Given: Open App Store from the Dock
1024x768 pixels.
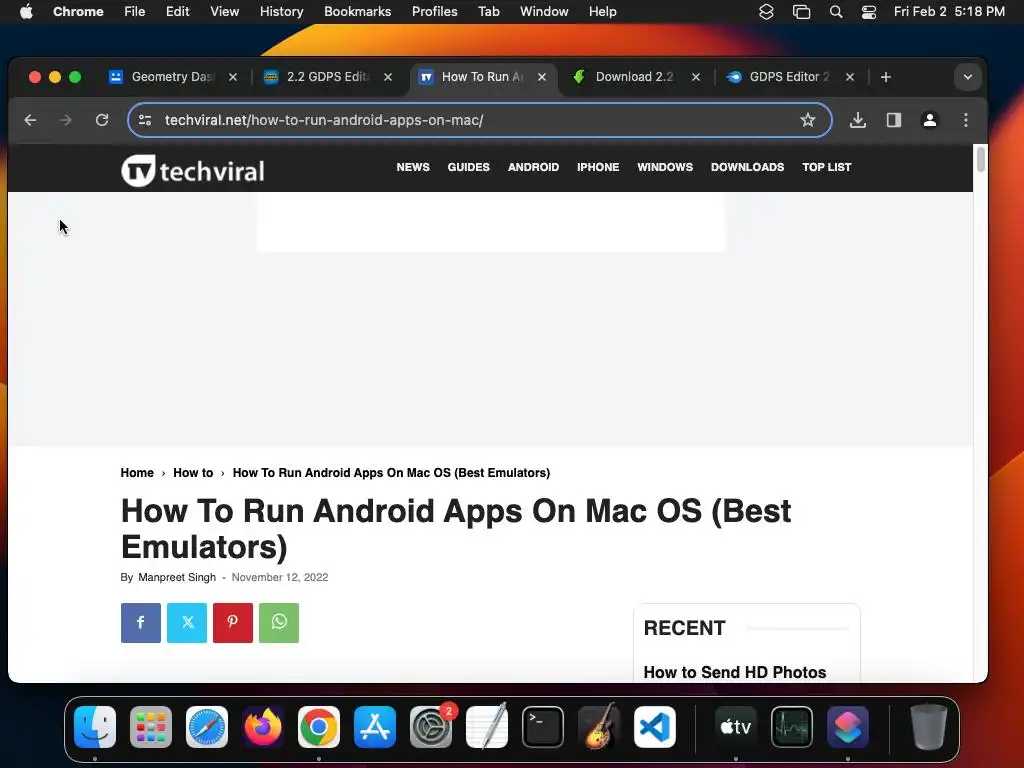Looking at the screenshot, I should [375, 727].
